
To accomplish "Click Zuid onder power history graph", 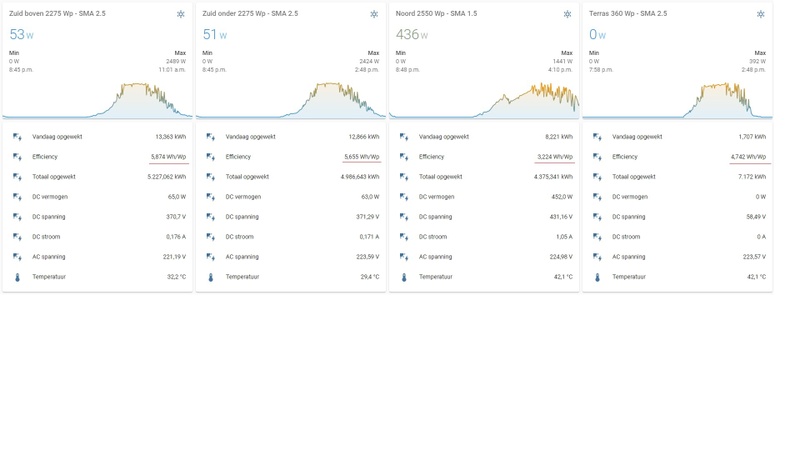I will coord(290,100).
